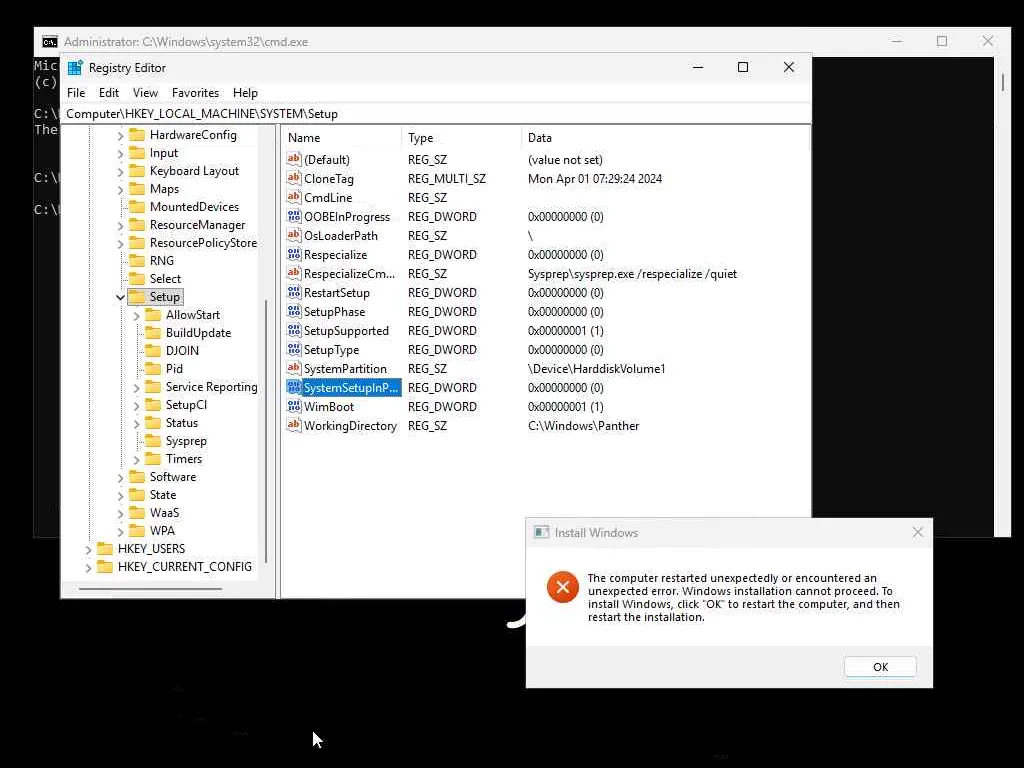Click the cmd.exe icon in the Administrator window title bar
Viewport: 1024px width, 768px height.
[50, 42]
